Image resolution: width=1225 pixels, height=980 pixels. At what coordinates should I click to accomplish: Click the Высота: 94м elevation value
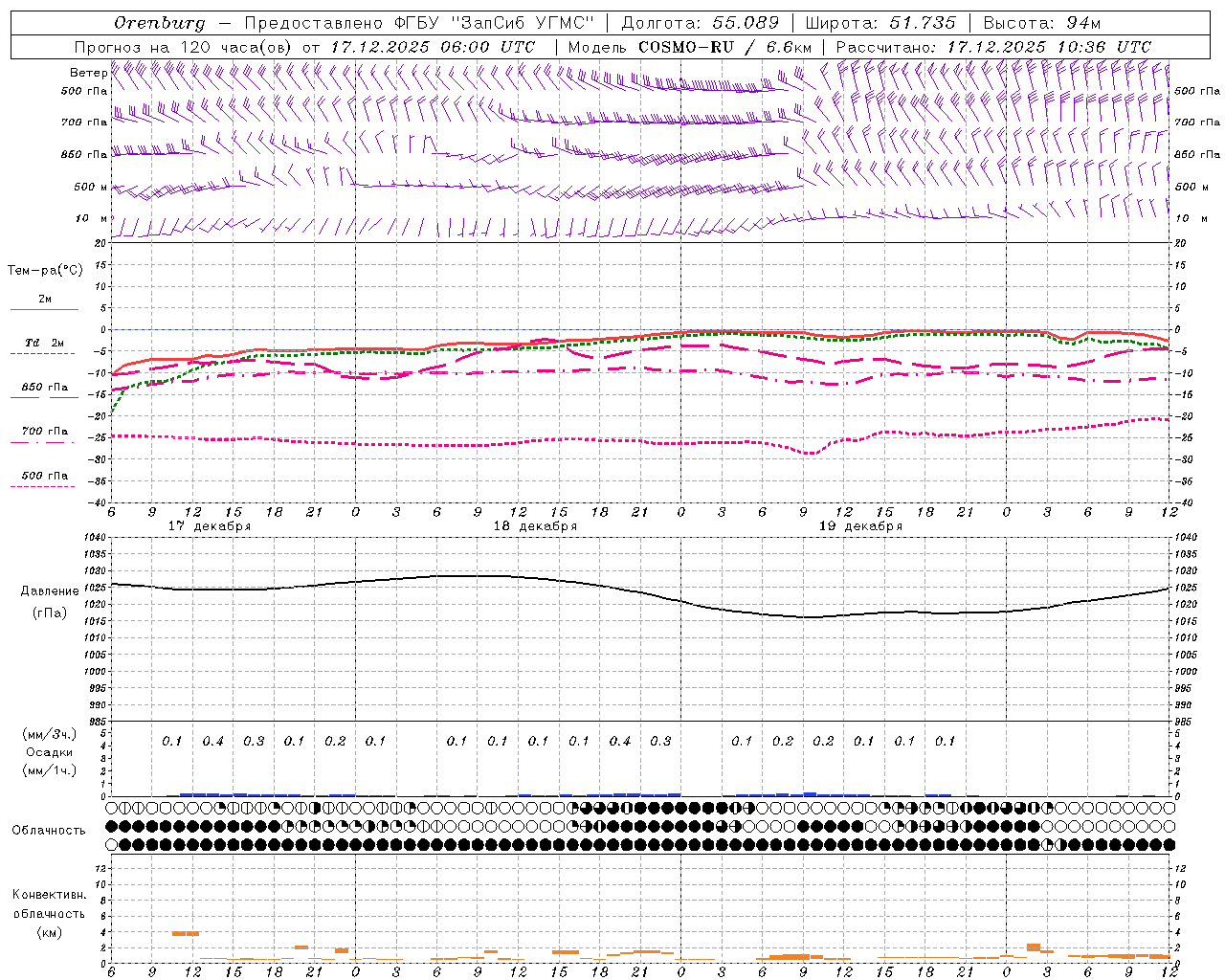tap(1042, 23)
